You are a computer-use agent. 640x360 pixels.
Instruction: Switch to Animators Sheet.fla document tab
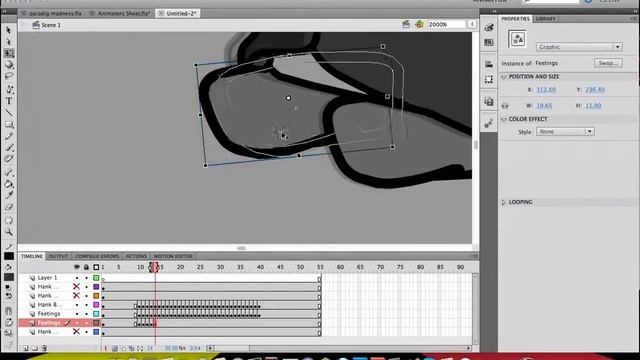pos(124,13)
